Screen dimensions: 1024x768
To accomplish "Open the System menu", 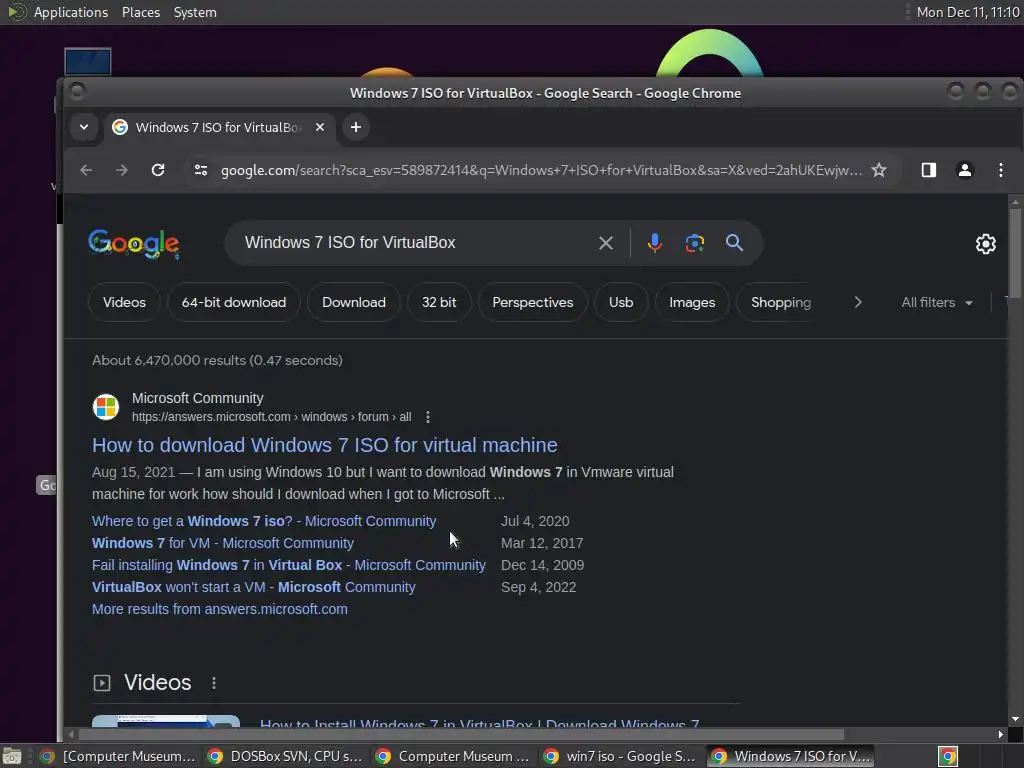I will point(195,12).
